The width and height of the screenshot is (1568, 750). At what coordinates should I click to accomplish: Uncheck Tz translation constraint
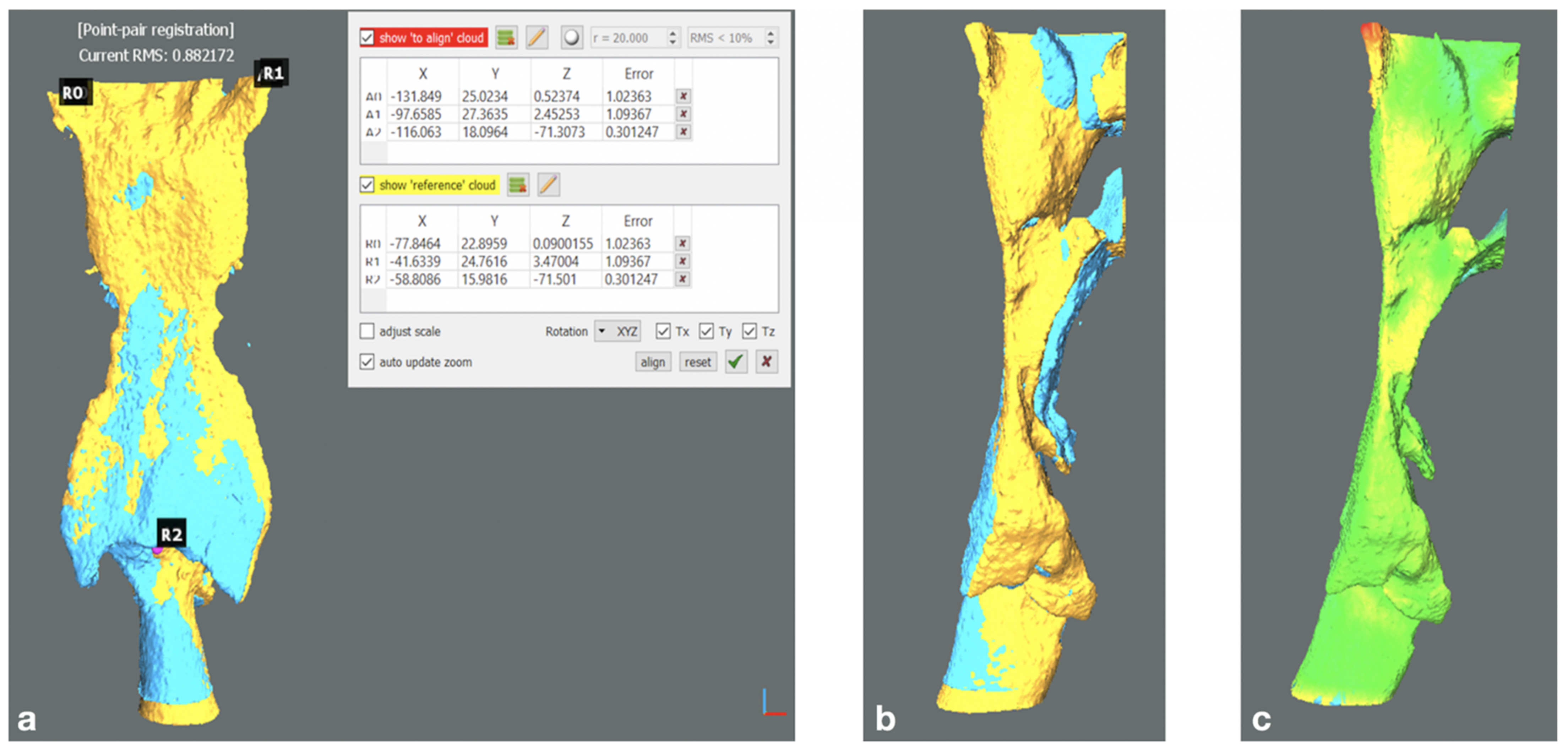point(749,332)
